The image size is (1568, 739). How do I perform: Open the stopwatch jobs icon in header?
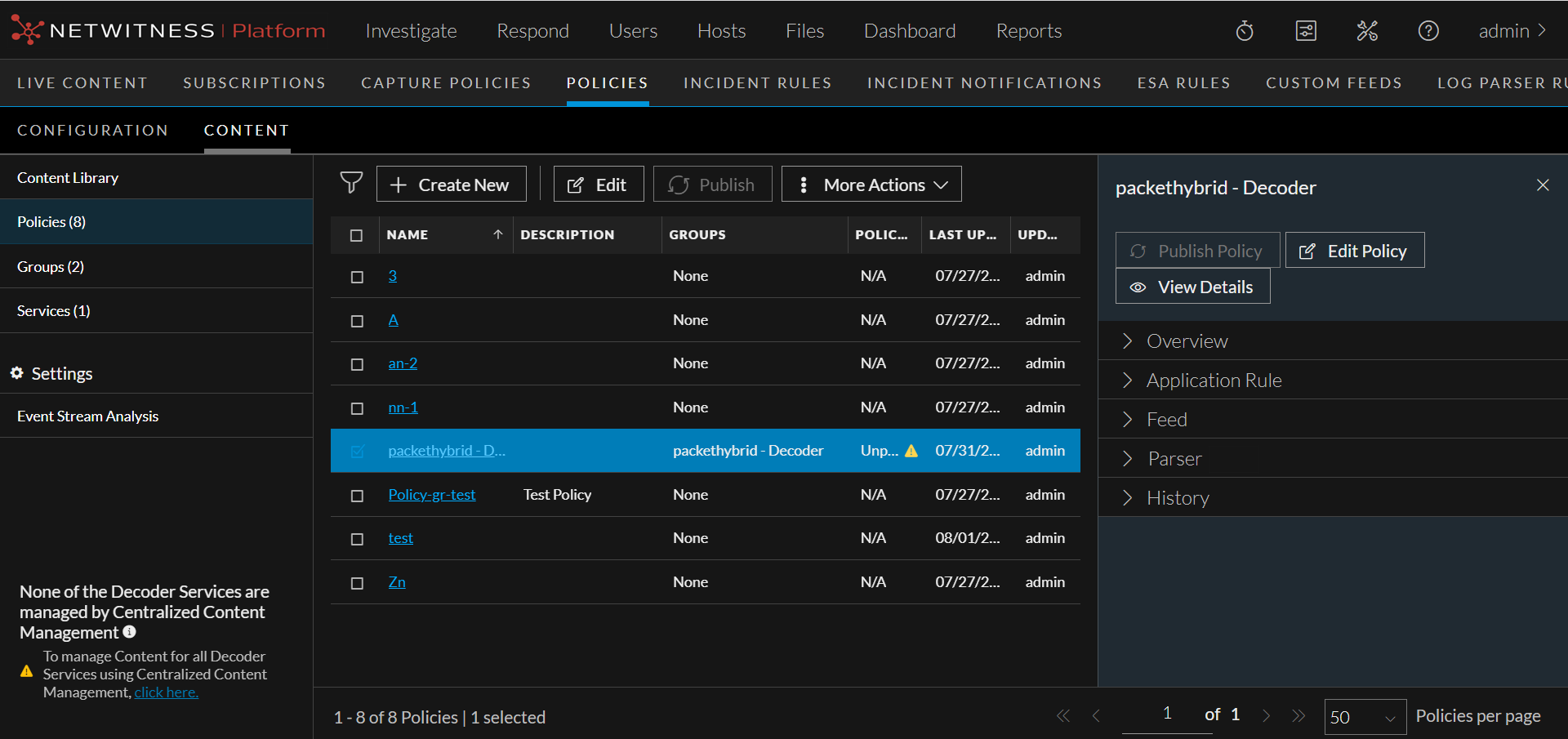(x=1245, y=31)
